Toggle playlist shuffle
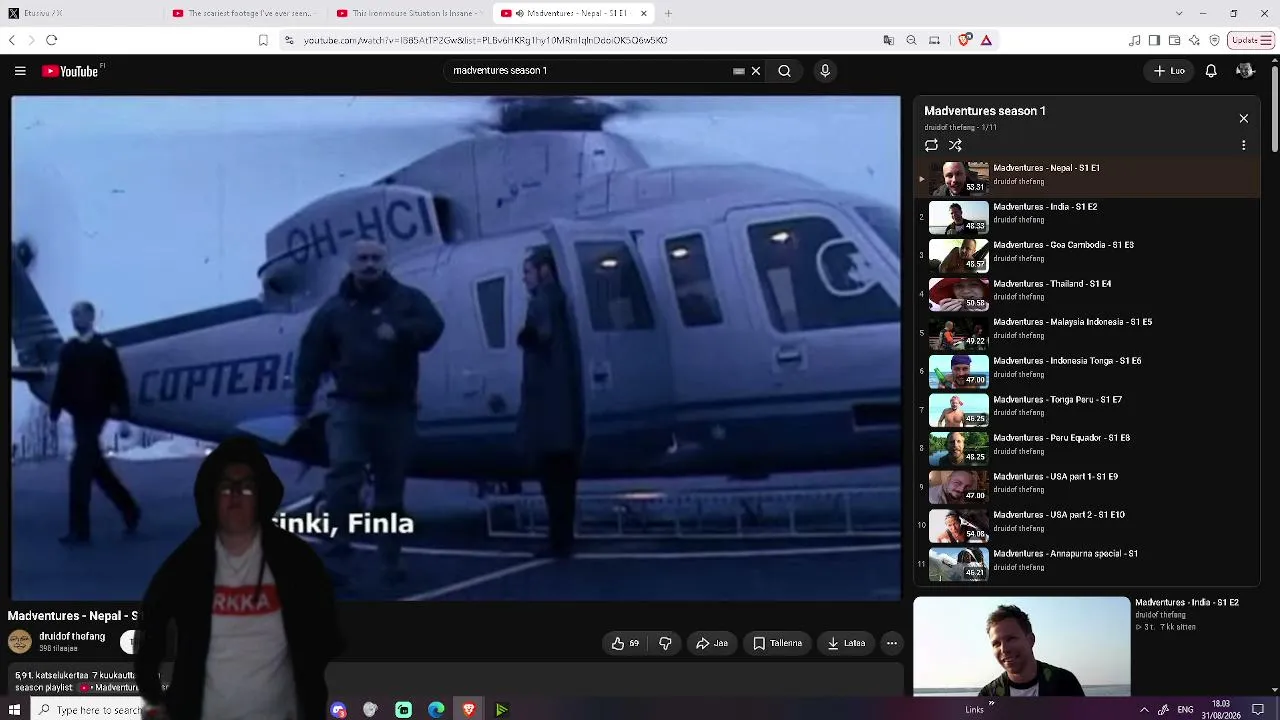 [955, 145]
